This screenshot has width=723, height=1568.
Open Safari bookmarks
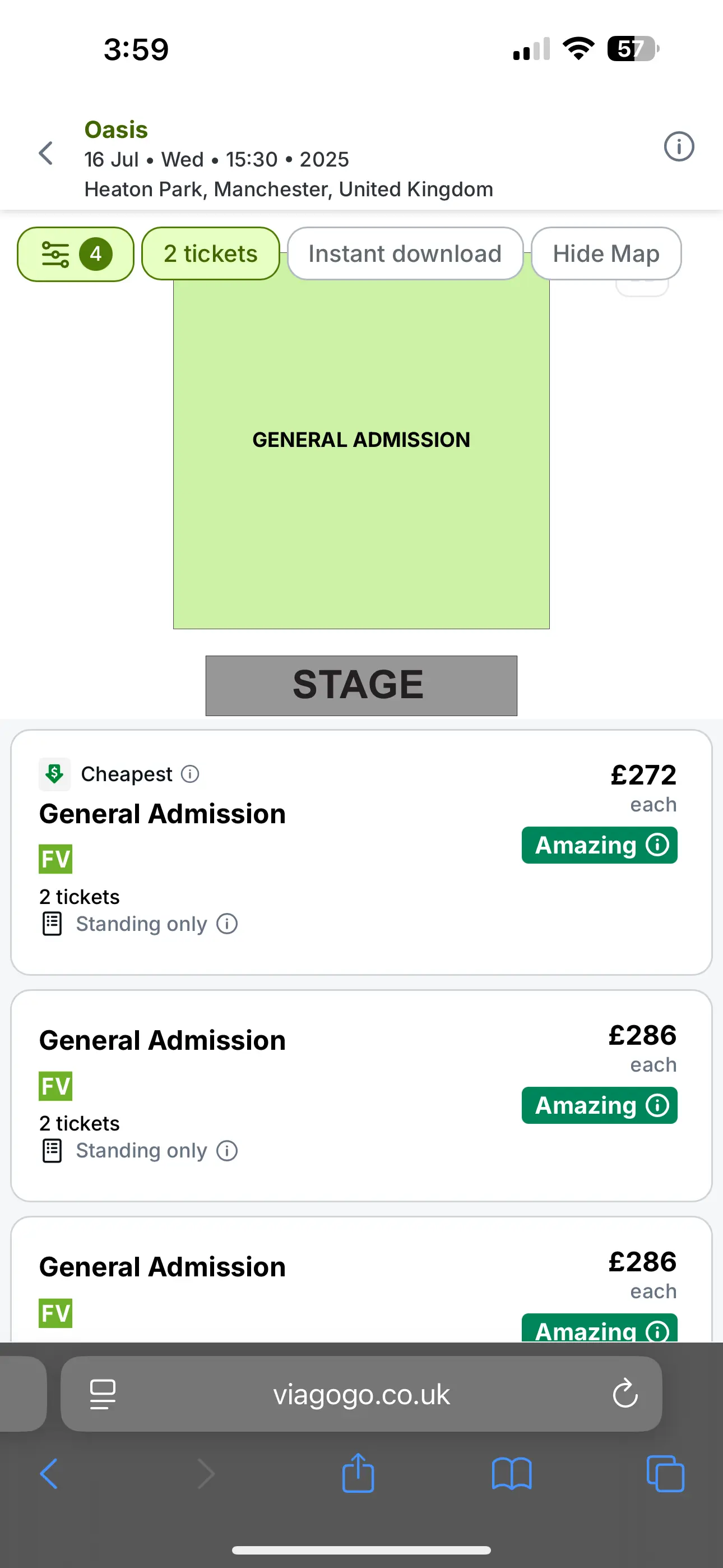[512, 1474]
